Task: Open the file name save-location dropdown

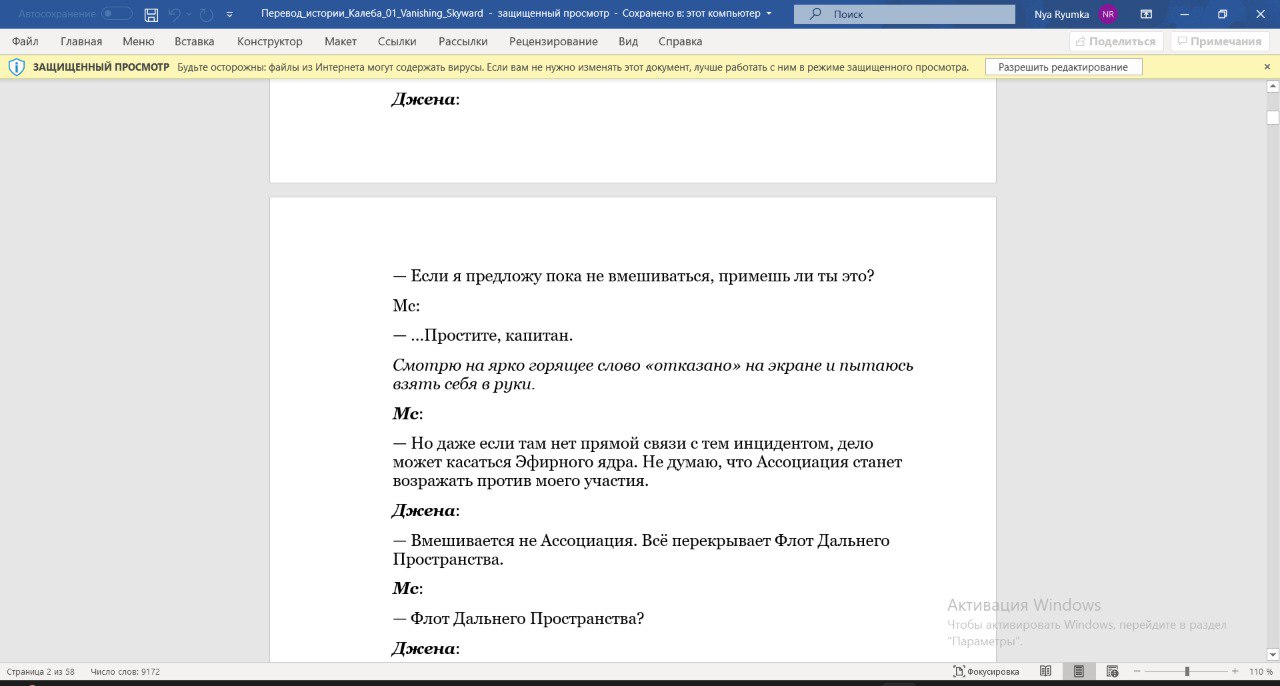Action: pyautogui.click(x=768, y=14)
